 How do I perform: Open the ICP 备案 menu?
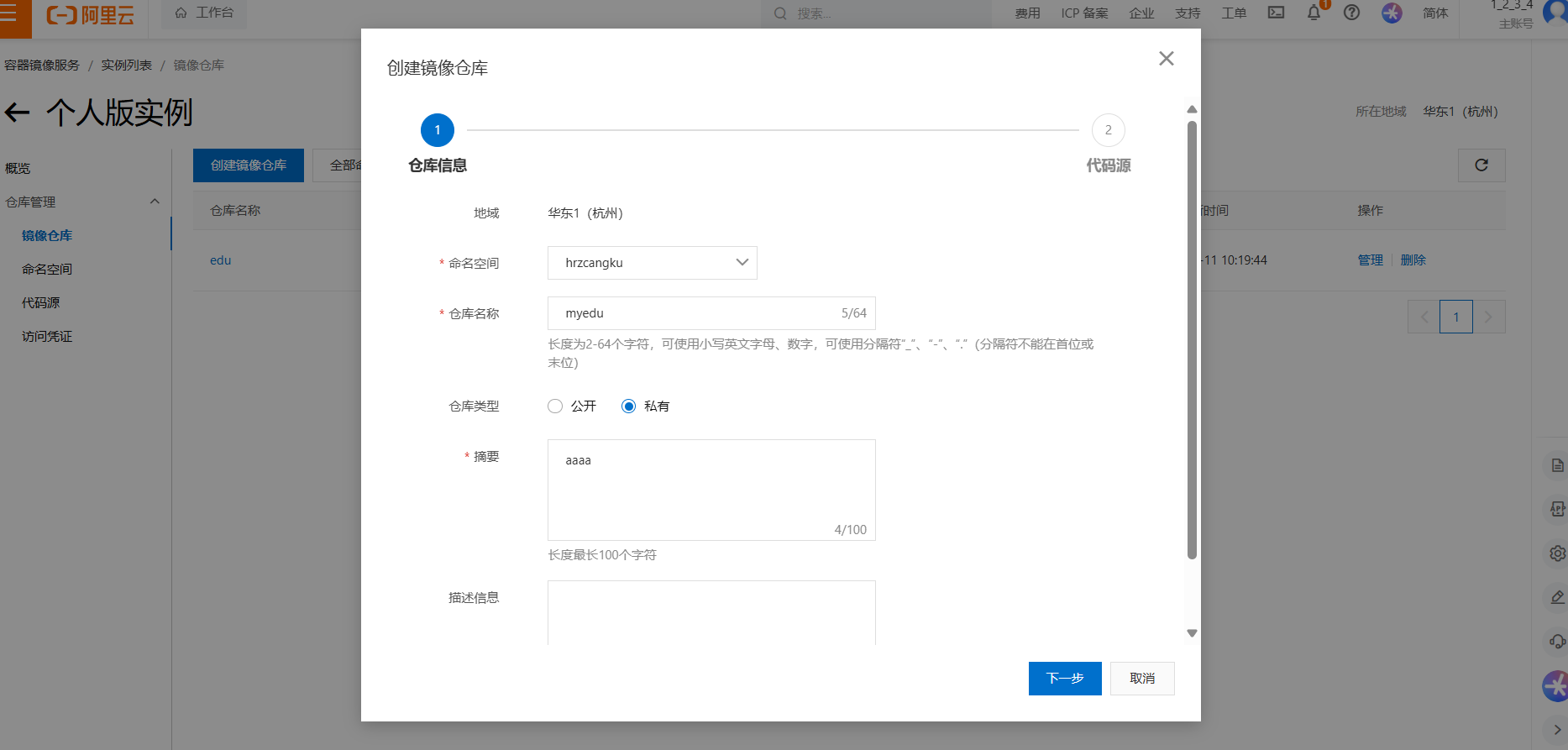[x=1084, y=13]
